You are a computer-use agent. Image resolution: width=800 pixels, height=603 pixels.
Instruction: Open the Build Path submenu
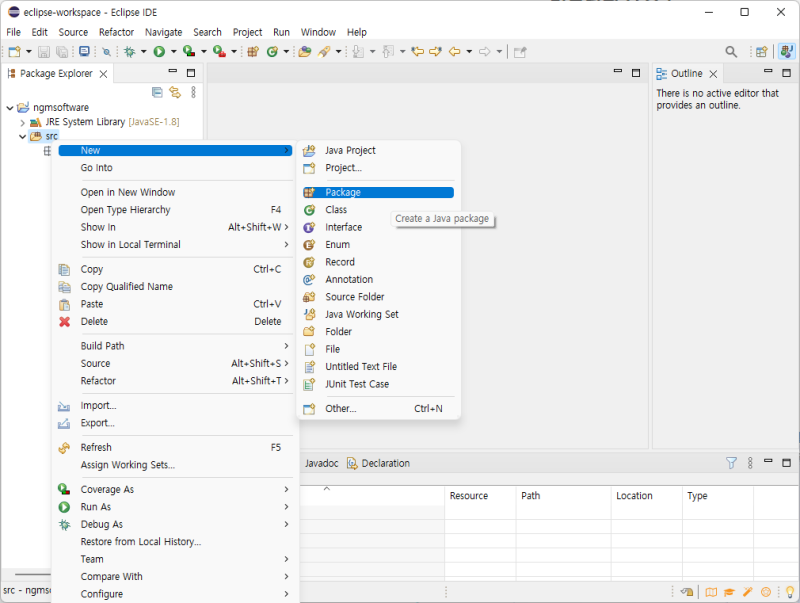[175, 346]
